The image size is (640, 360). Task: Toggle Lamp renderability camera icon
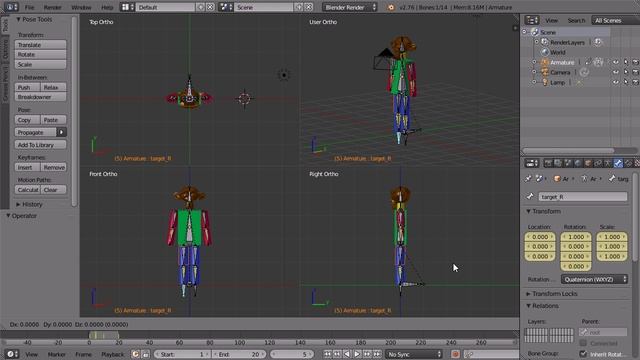[636, 82]
